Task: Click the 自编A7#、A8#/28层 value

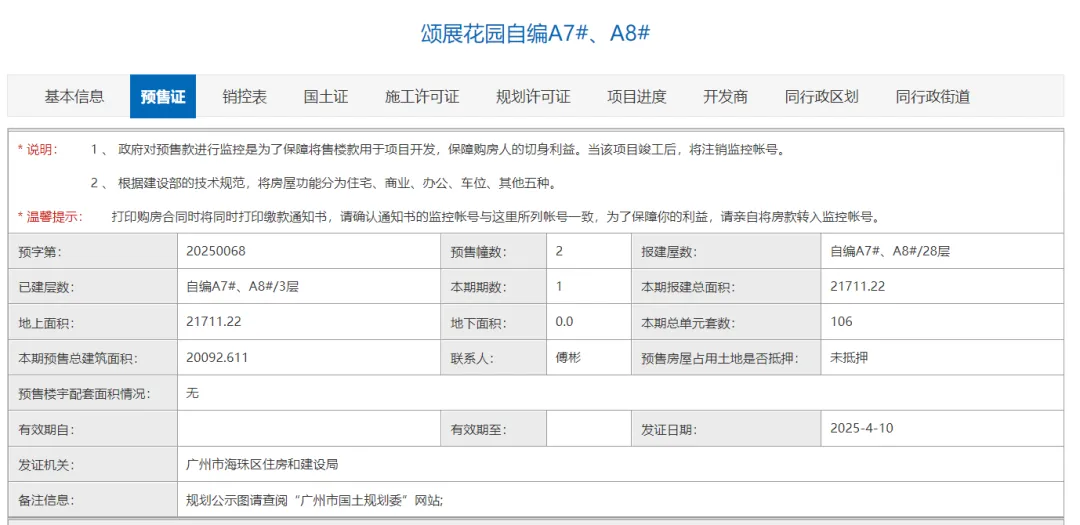Action: coord(890,251)
